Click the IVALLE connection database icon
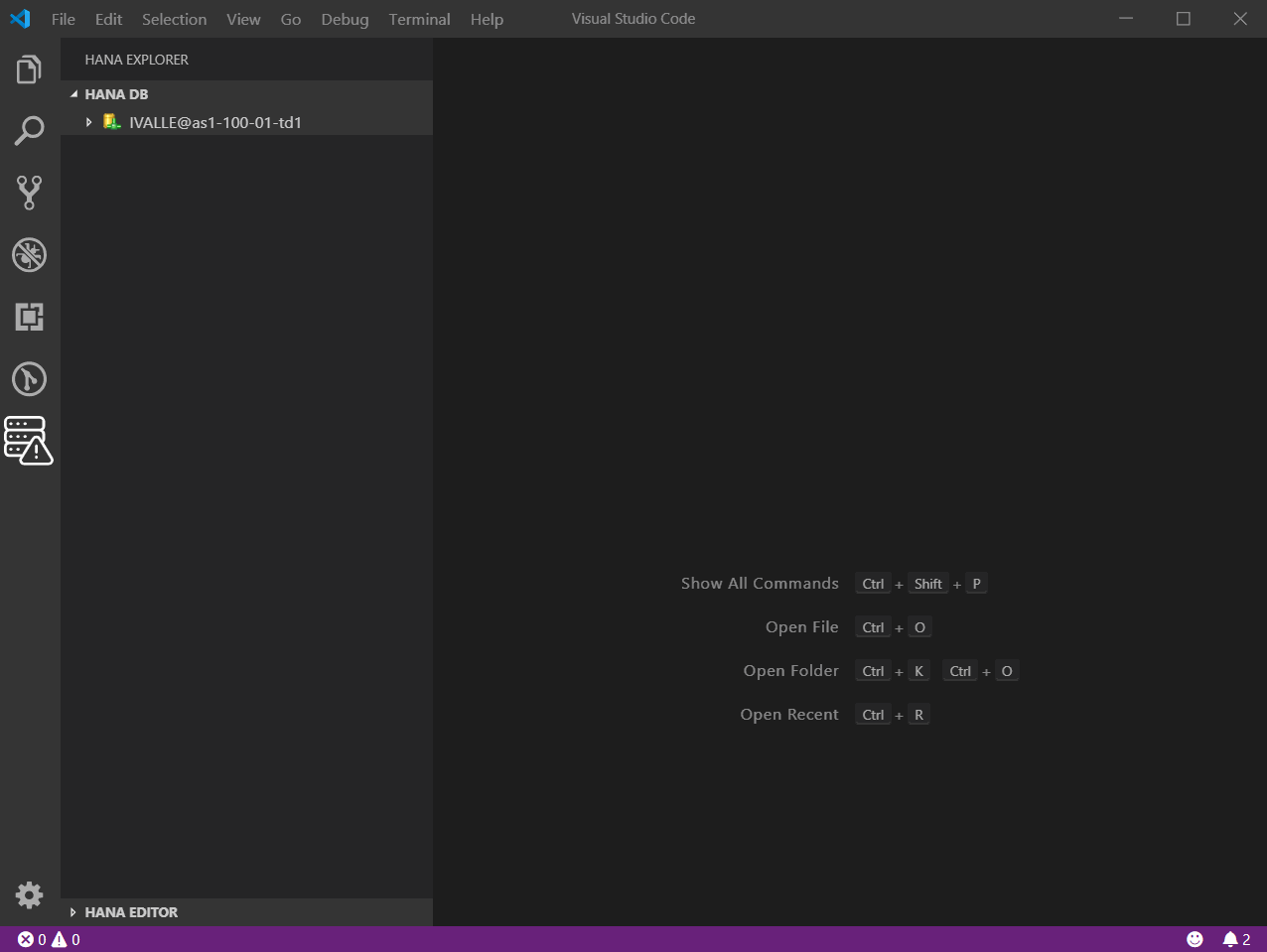This screenshot has height=952, width=1267. [111, 122]
